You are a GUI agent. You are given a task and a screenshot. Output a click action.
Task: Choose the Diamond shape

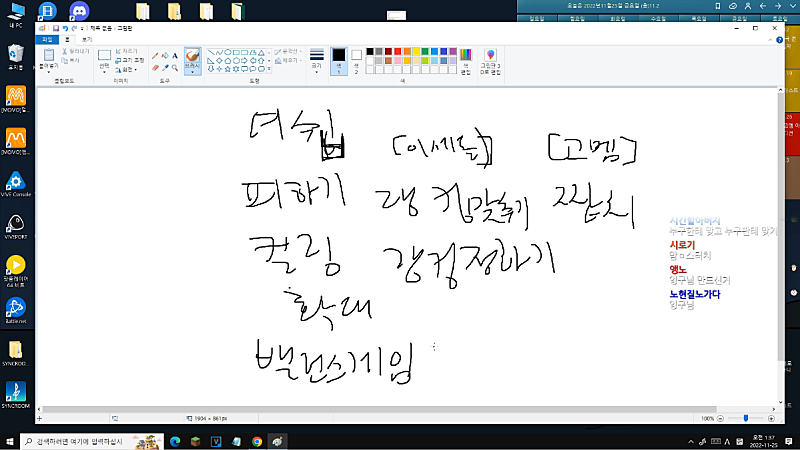click(x=219, y=61)
